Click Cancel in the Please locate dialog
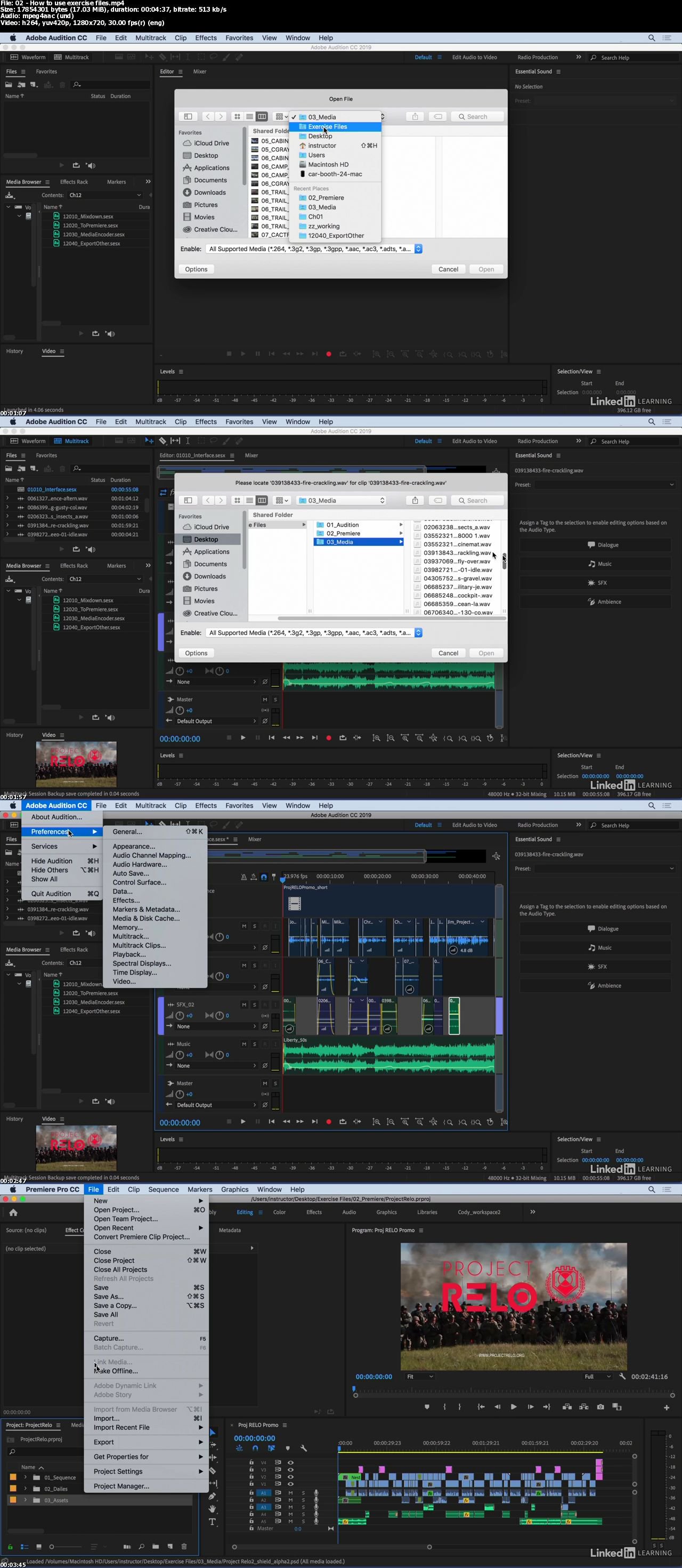Viewport: 682px width, 1568px height. [x=449, y=653]
